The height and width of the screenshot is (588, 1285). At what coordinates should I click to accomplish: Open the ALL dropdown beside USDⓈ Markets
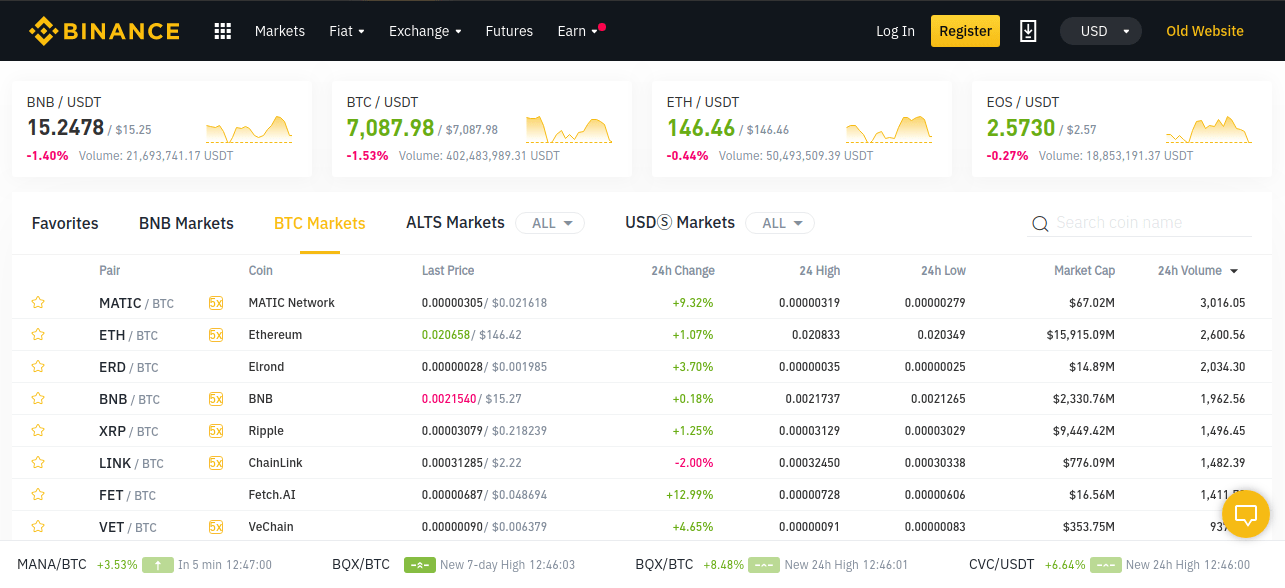click(x=779, y=223)
